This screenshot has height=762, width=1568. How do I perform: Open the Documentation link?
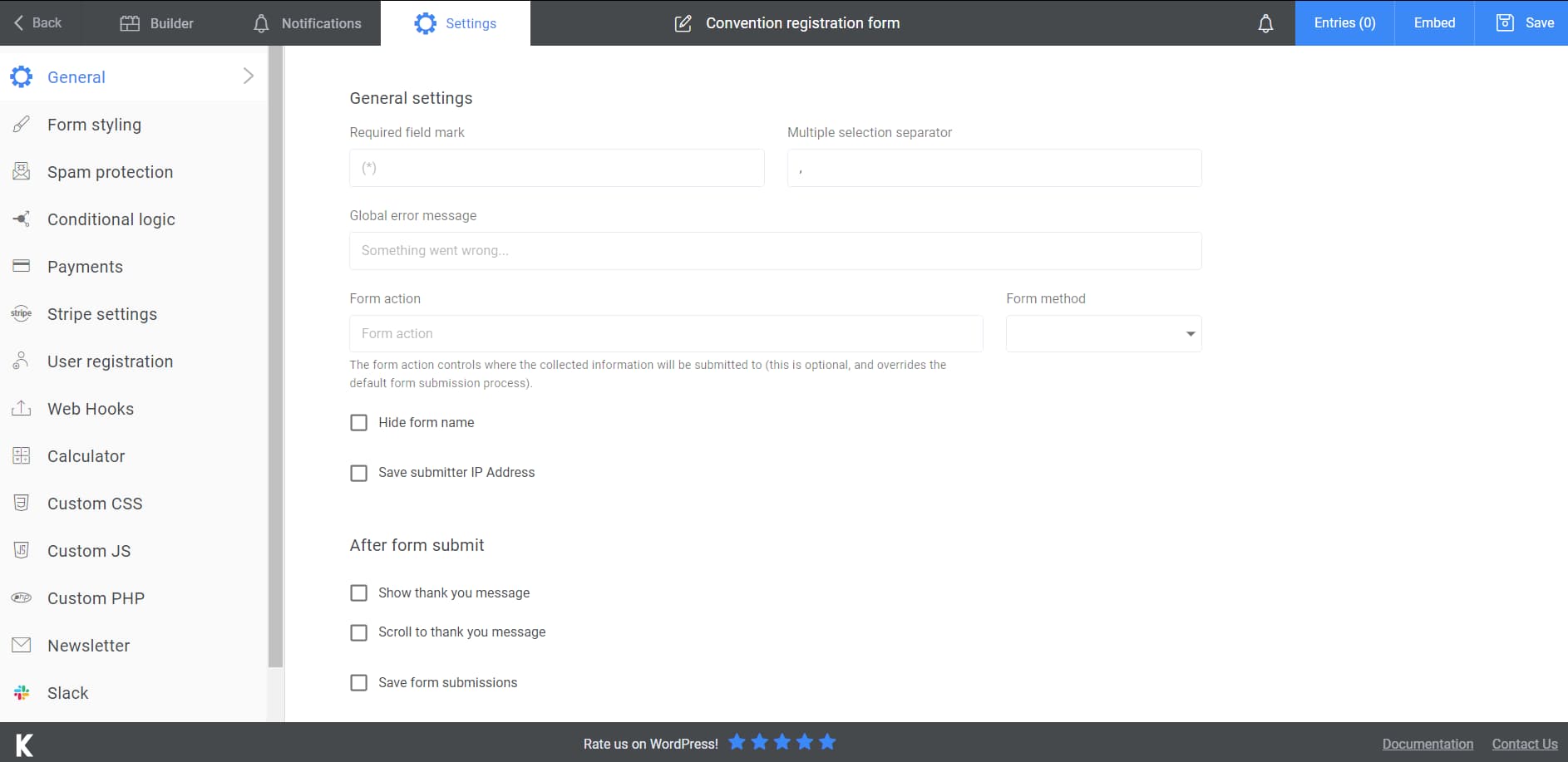(1427, 744)
